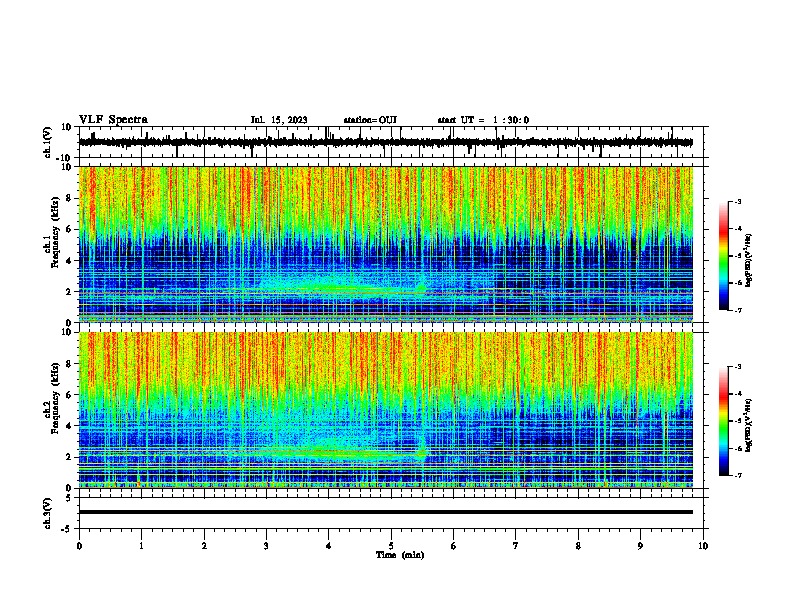Screen dimensions: 792x612
Task: Click the ch.1 spectrogram panel
Action: pyautogui.click(x=385, y=244)
